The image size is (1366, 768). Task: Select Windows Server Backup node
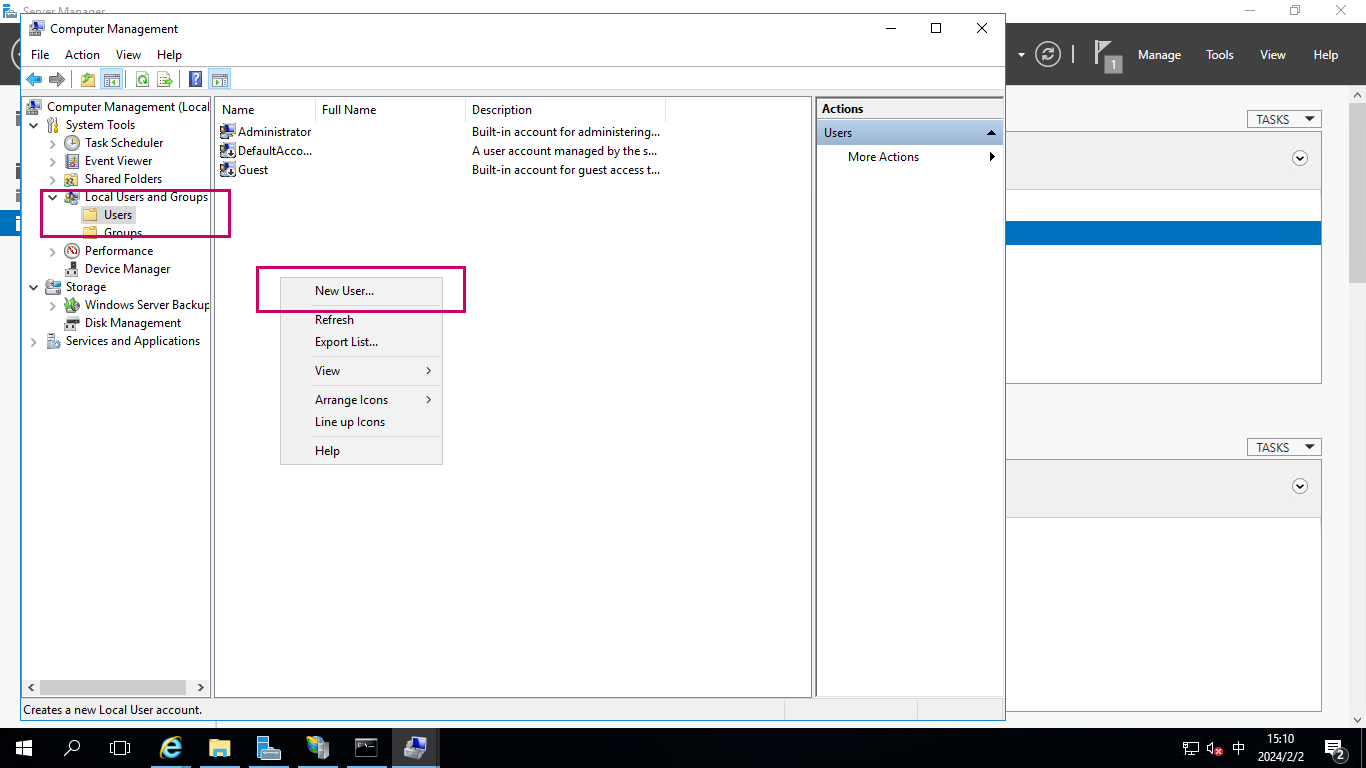tap(147, 305)
